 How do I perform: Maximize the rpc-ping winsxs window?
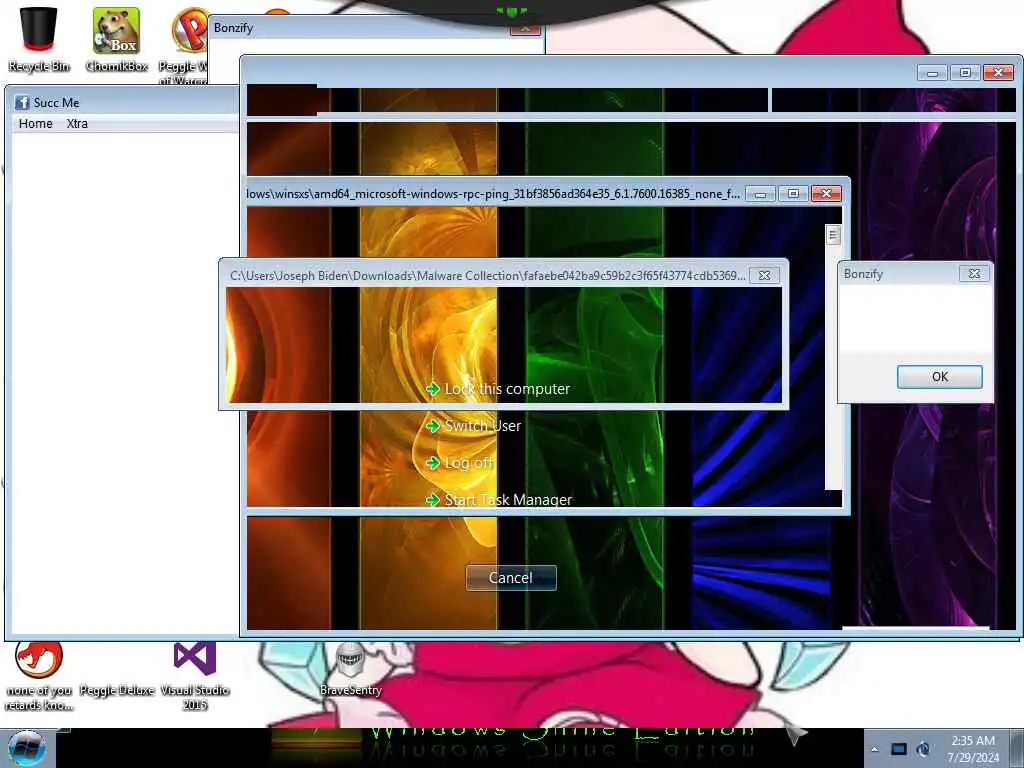(793, 193)
